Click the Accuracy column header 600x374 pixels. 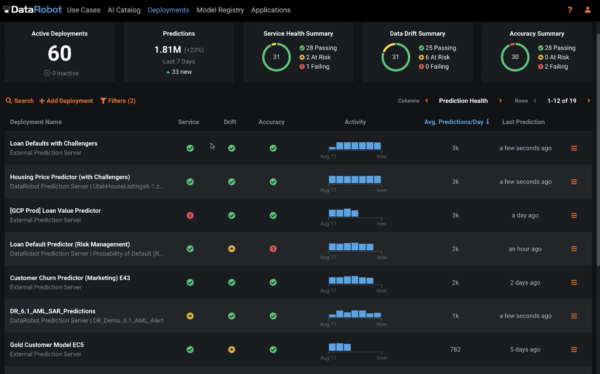pos(271,122)
